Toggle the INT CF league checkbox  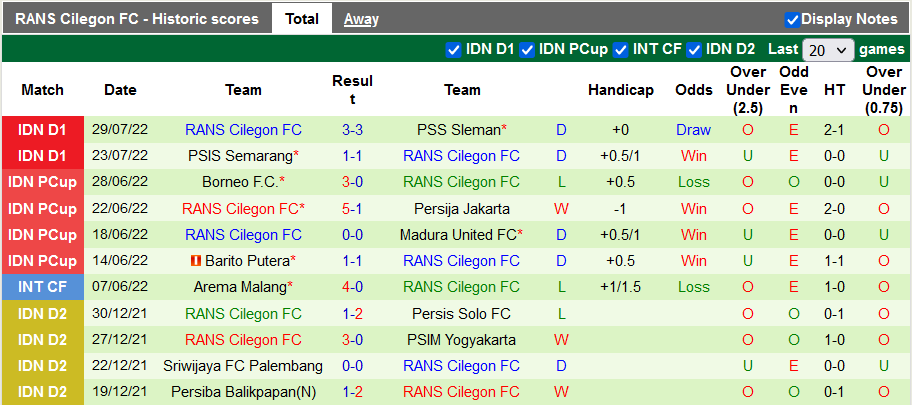click(x=621, y=49)
